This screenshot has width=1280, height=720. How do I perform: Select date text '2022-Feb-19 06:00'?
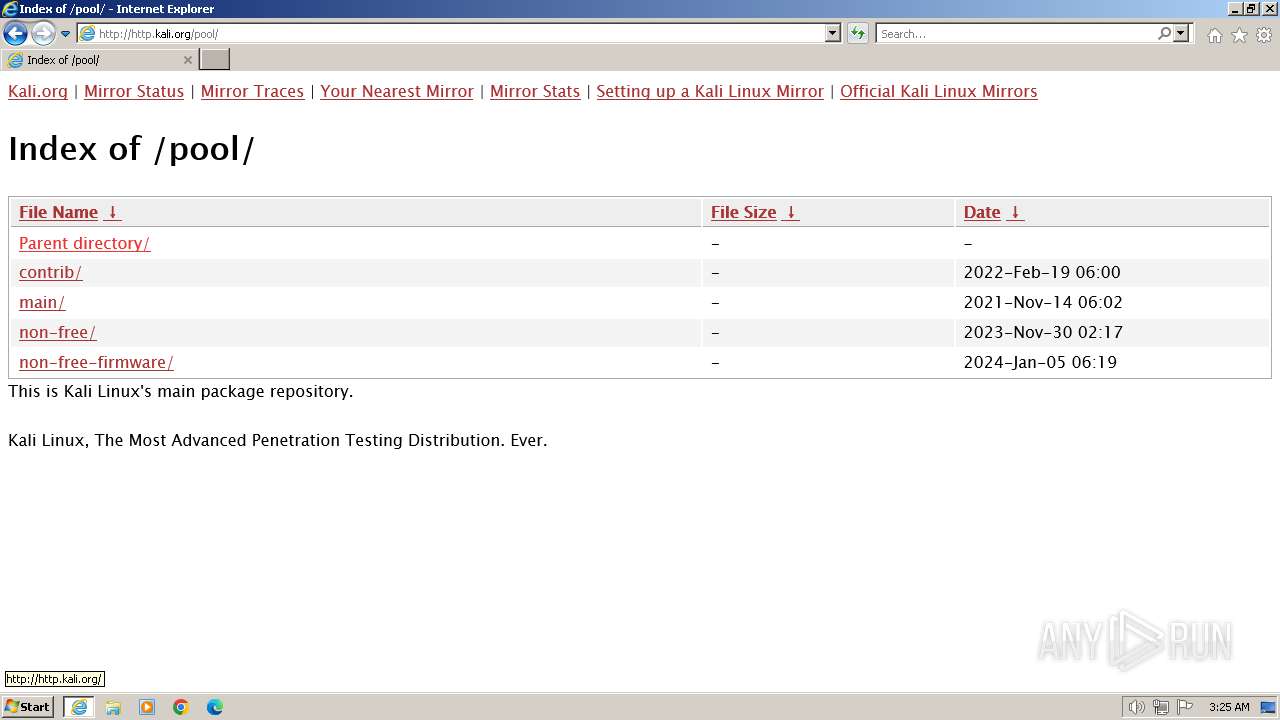(x=1042, y=272)
